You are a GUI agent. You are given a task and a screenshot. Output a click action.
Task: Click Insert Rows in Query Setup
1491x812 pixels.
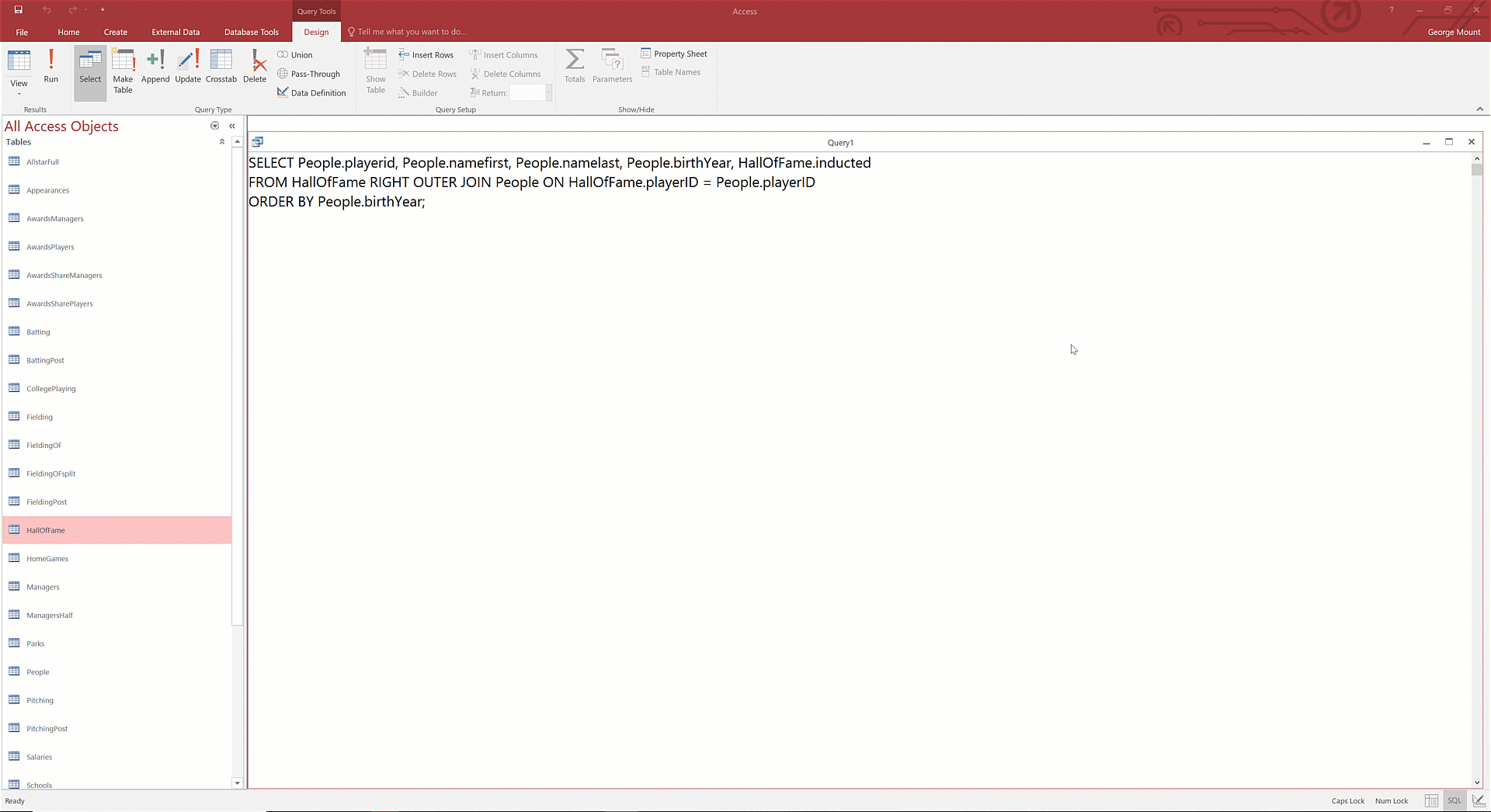(x=426, y=55)
